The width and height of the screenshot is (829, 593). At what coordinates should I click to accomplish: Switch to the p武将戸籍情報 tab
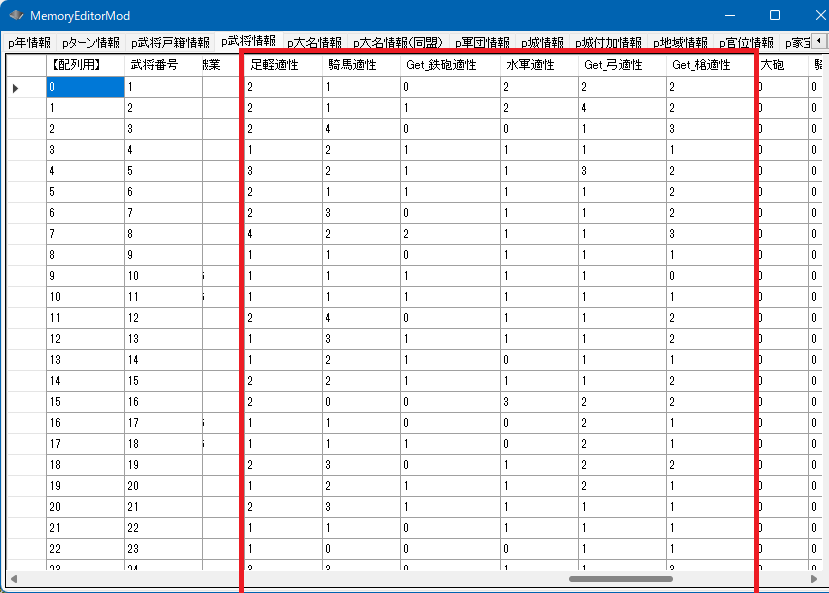coord(170,43)
